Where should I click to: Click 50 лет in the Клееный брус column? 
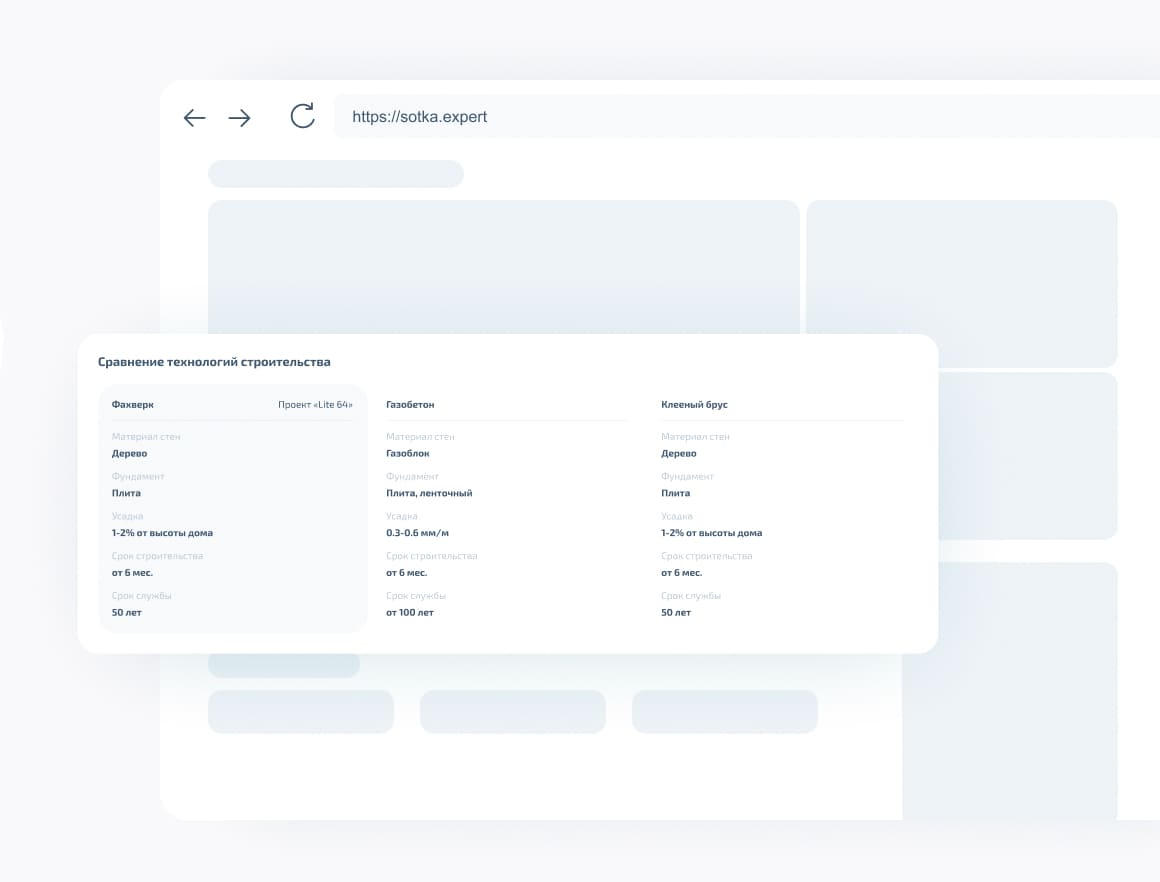676,612
